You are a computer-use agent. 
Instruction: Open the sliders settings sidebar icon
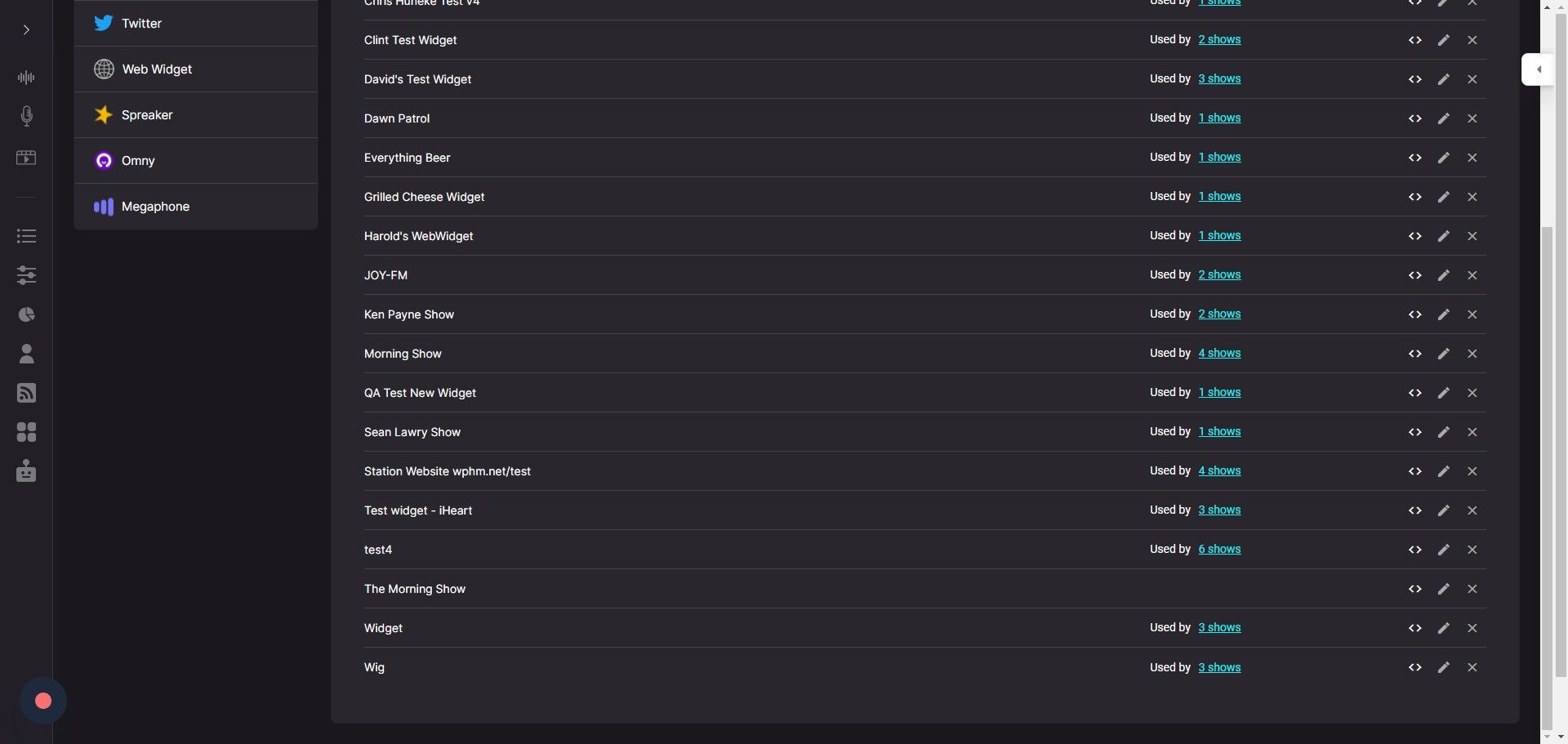point(26,275)
